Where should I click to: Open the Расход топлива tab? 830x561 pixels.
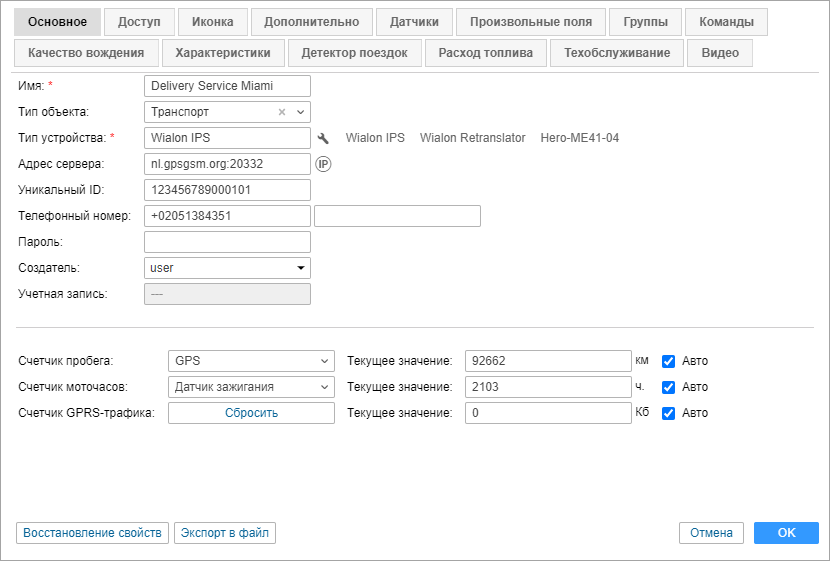point(485,53)
